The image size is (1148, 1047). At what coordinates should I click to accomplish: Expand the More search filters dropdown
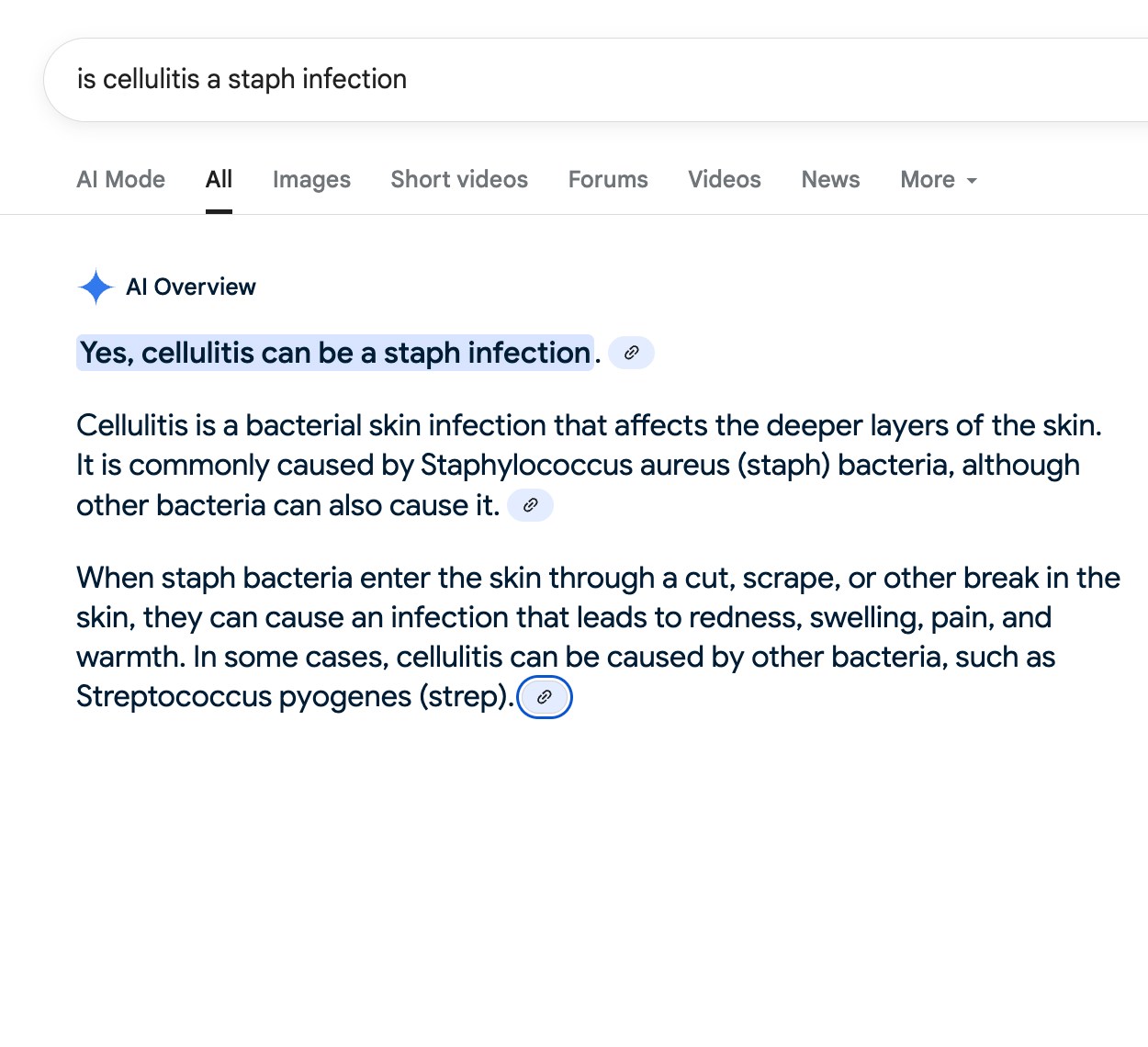point(938,180)
